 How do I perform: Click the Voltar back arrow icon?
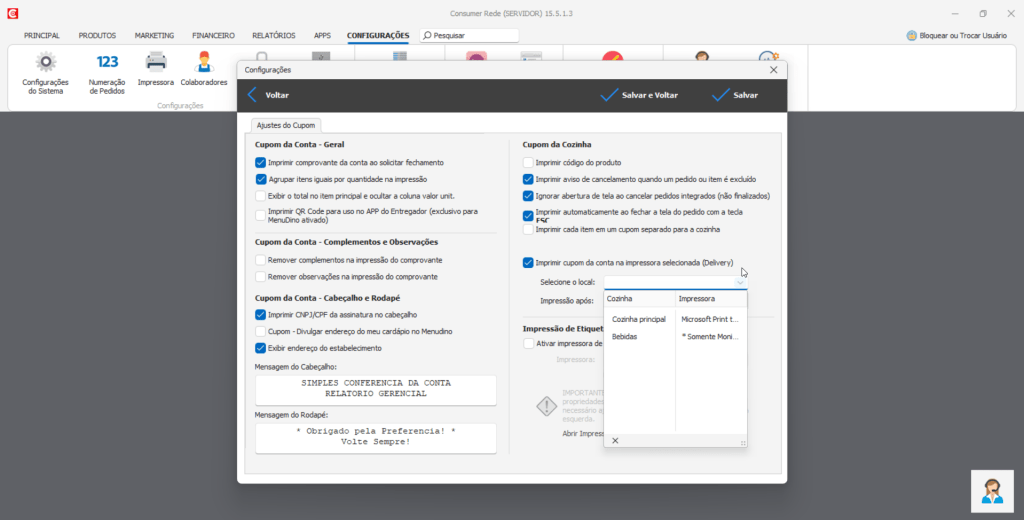click(252, 96)
